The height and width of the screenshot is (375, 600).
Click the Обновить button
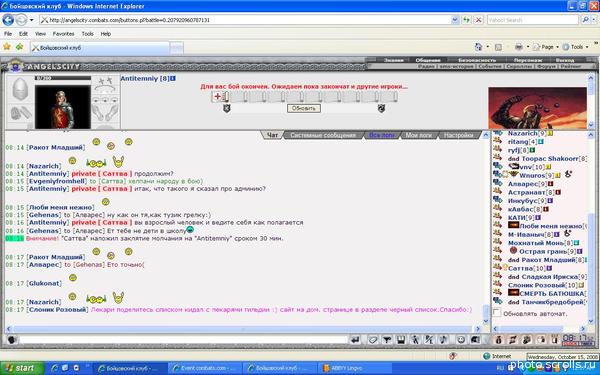tap(304, 108)
